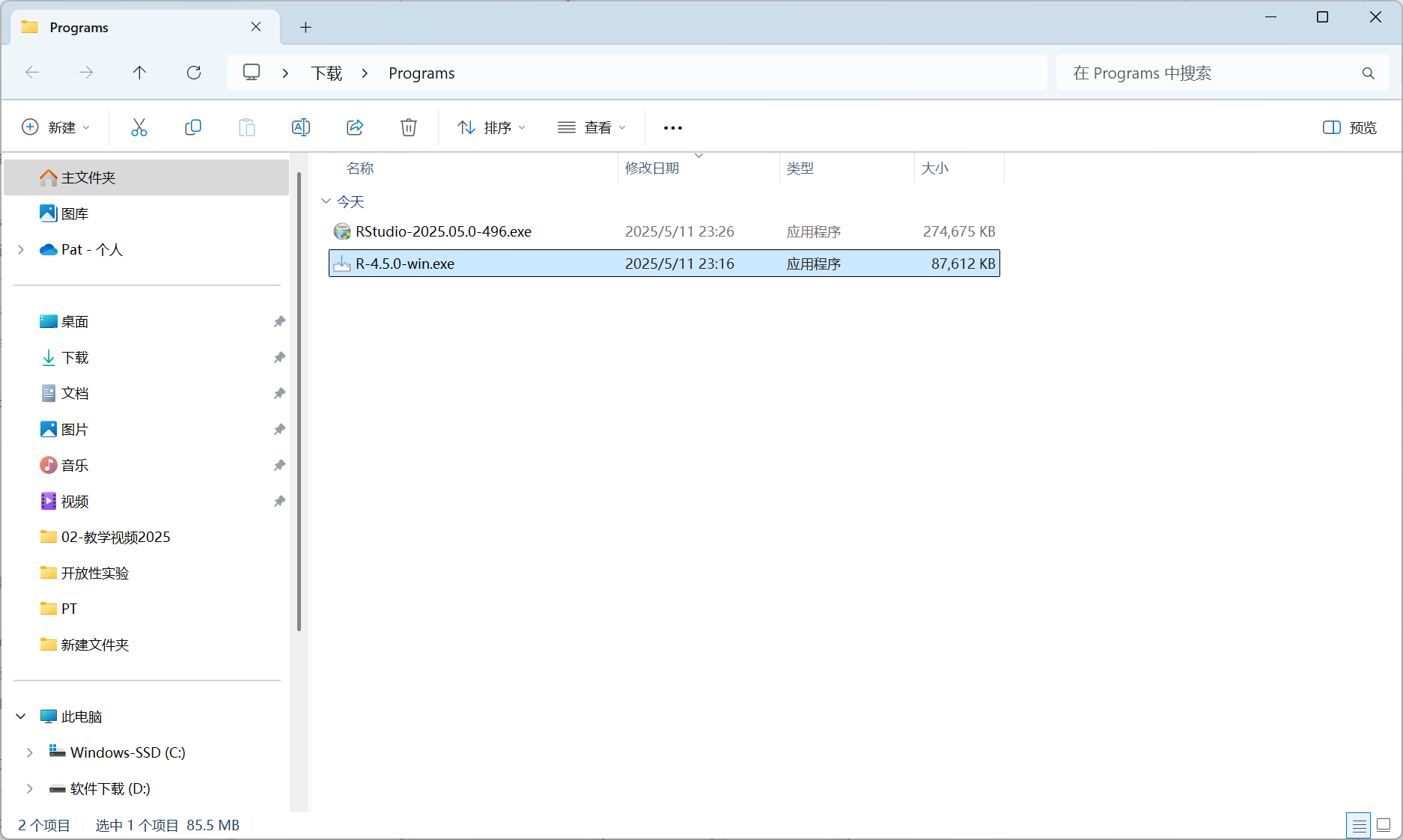Viewport: 1403px width, 840px height.
Task: Select Windows-SSD (C:) drive
Action: pyautogui.click(x=127, y=752)
